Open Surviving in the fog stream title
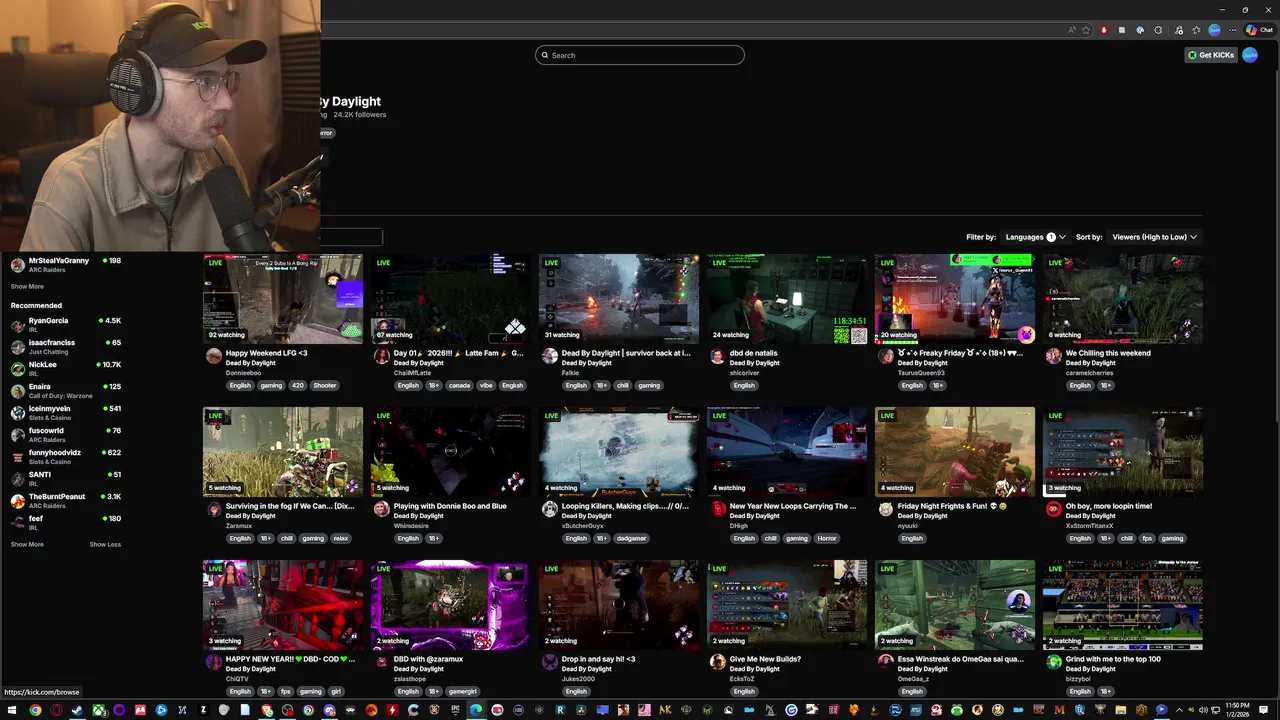 (290, 506)
